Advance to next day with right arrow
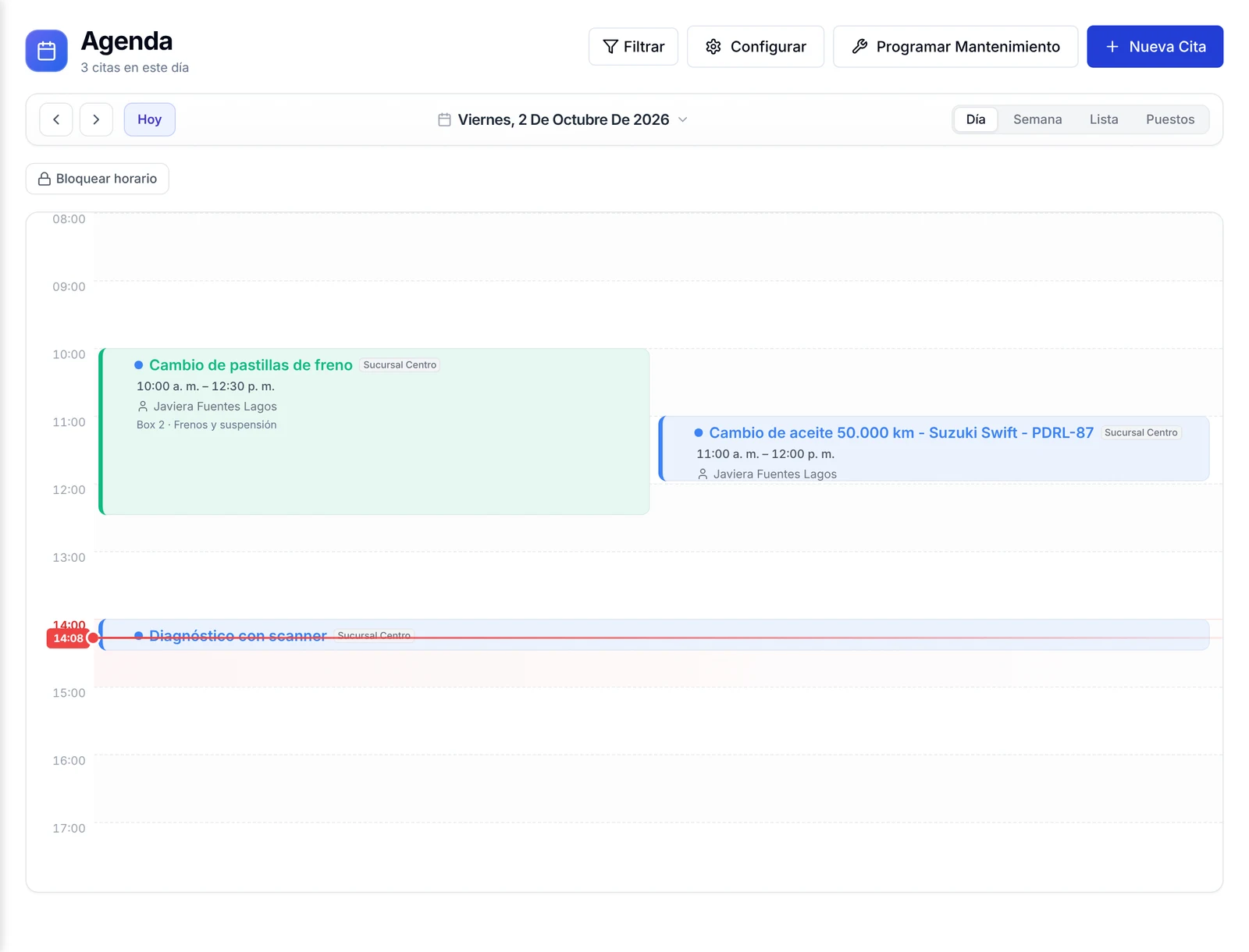The image size is (1249, 952). 96,119
